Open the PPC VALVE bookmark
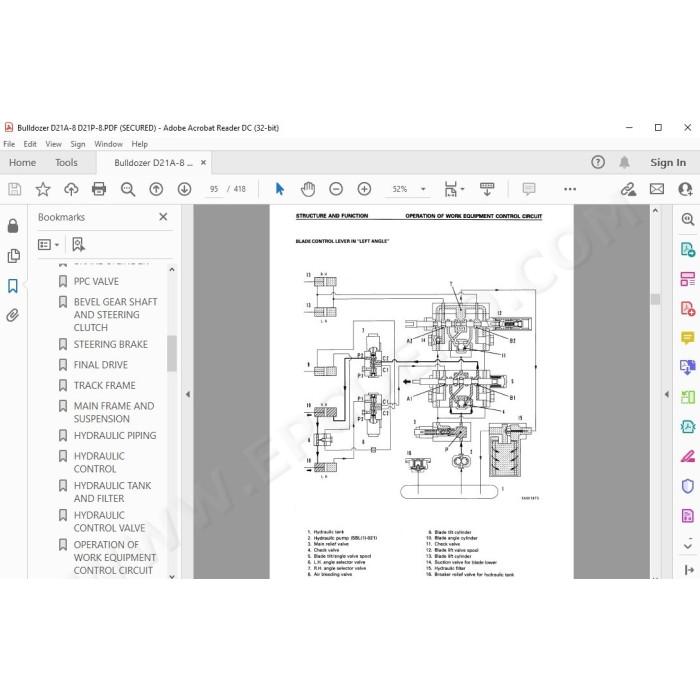The image size is (700, 700). pos(96,281)
